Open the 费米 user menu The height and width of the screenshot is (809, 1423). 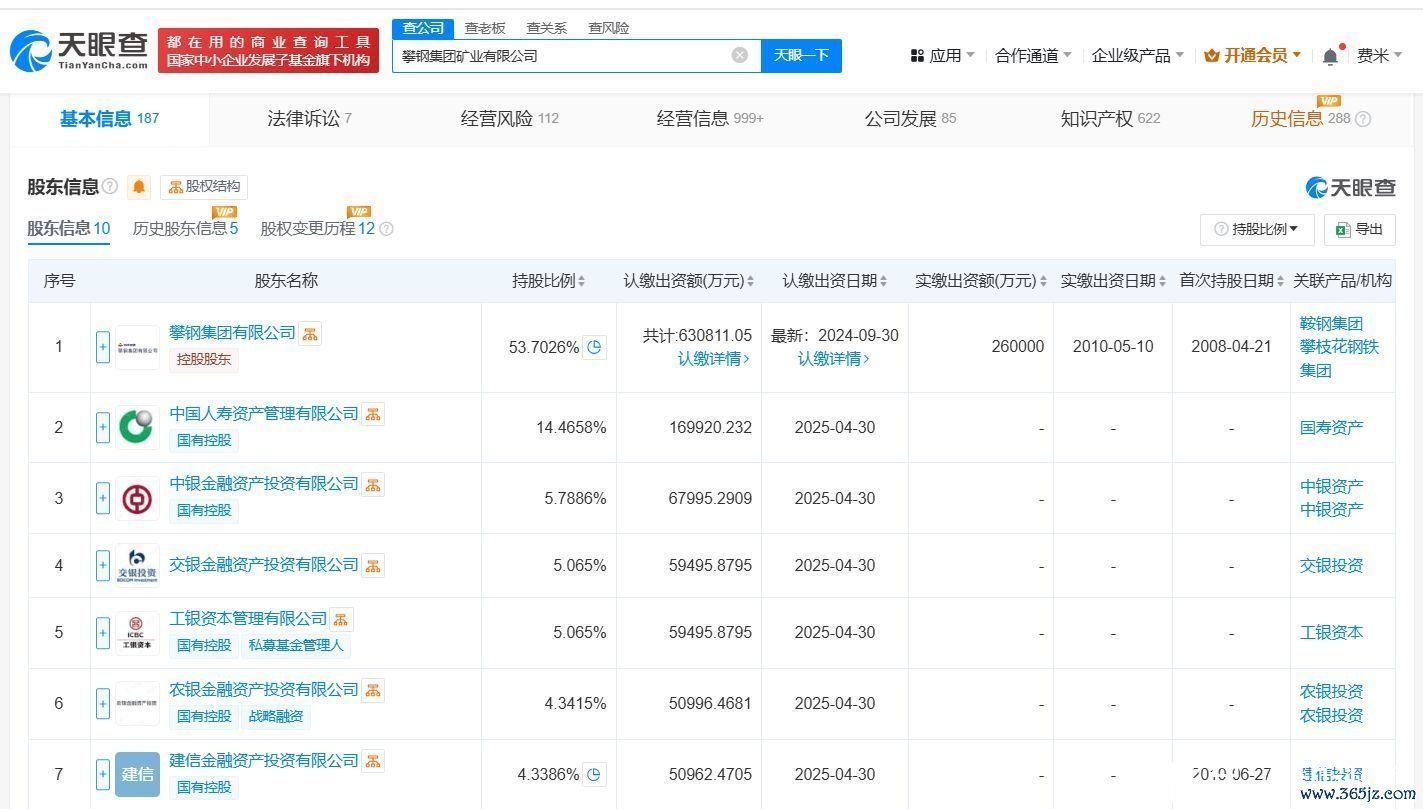tap(1380, 56)
